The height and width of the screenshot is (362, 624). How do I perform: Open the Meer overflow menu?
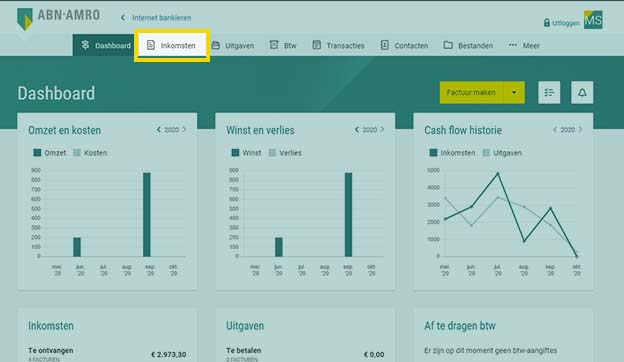tap(524, 45)
